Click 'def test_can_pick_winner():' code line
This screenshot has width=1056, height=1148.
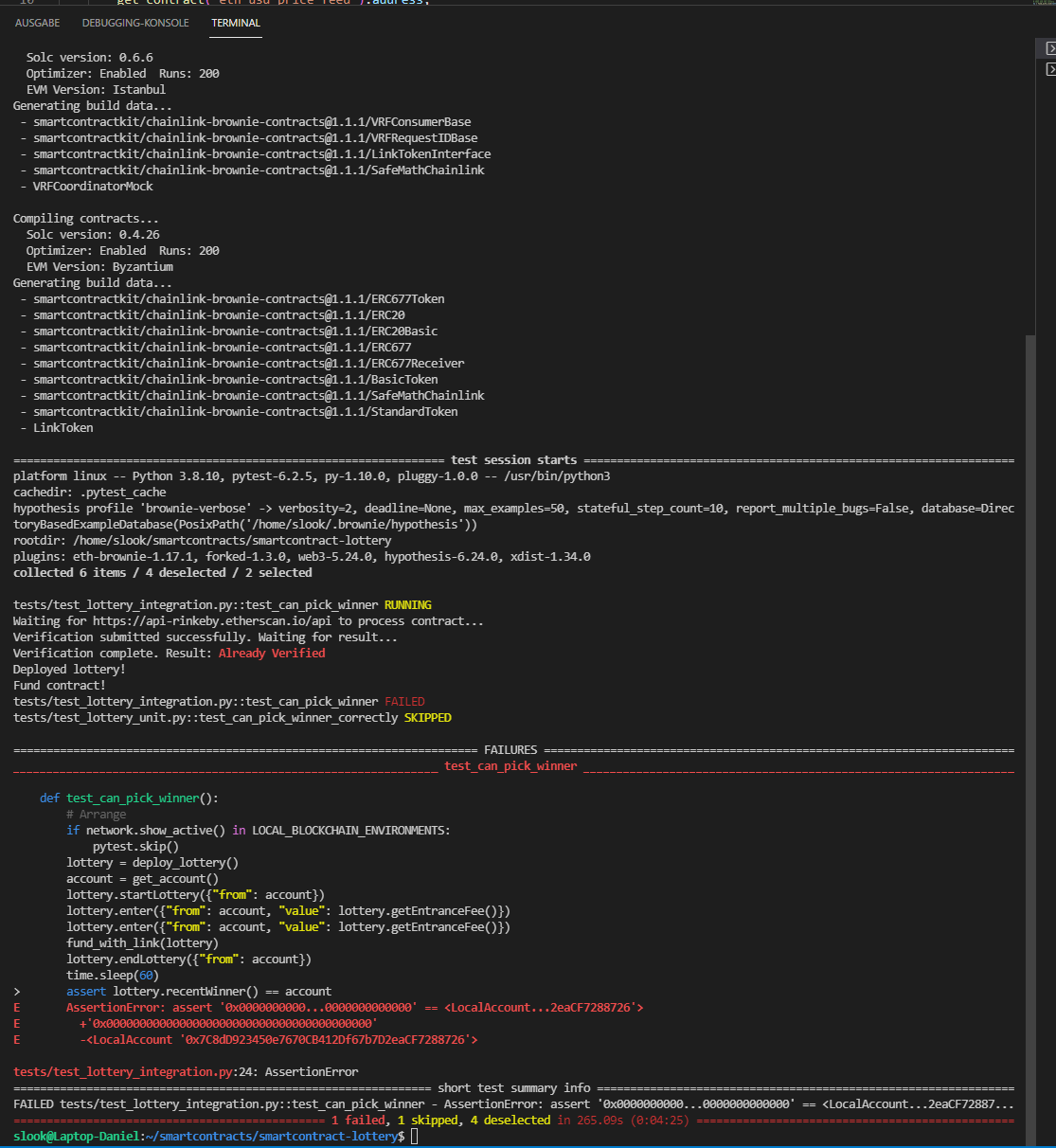(x=129, y=798)
